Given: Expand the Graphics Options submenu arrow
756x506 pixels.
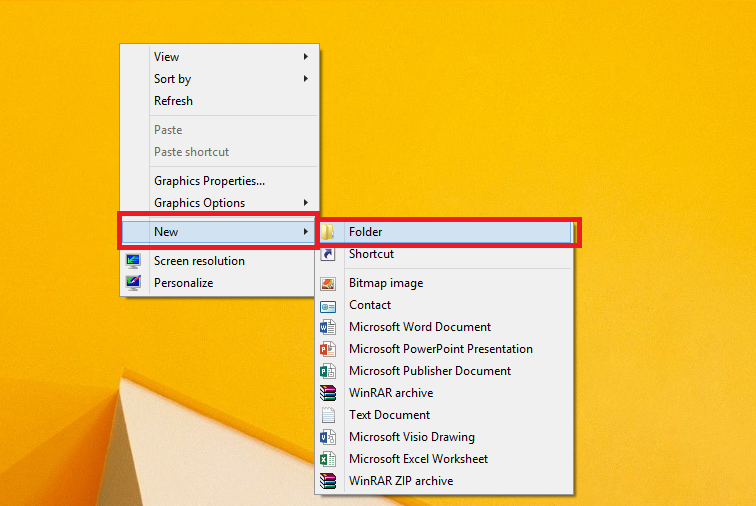Looking at the screenshot, I should [306, 203].
